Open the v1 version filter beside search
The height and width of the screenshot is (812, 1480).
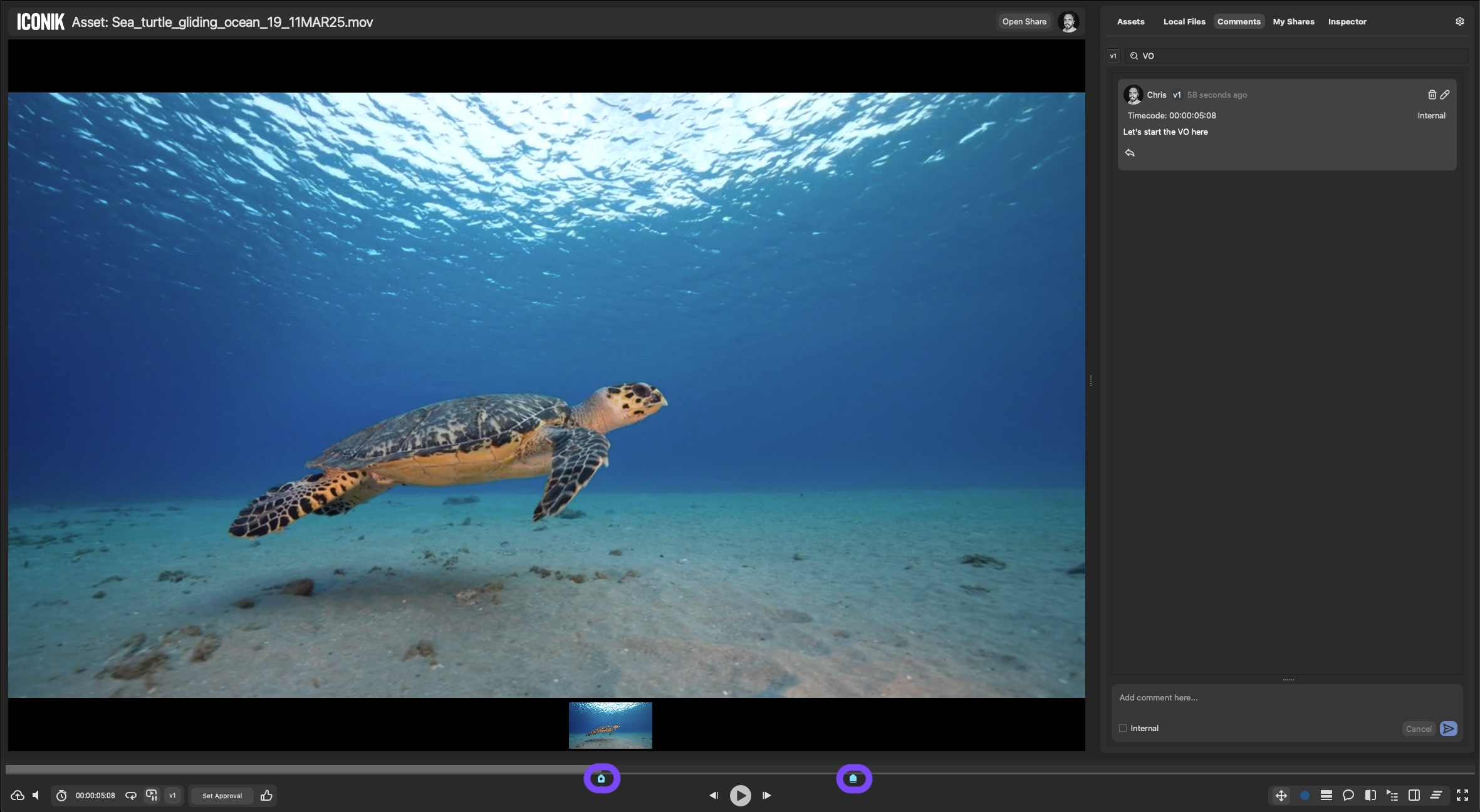pos(1113,56)
